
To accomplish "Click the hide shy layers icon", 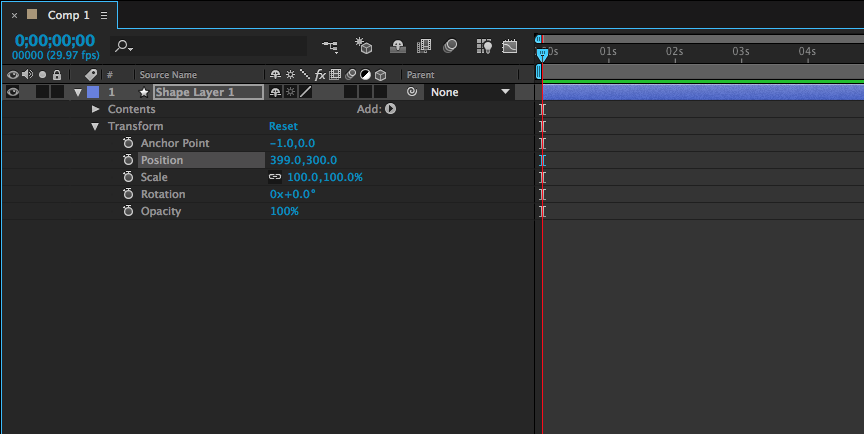I will pyautogui.click(x=398, y=46).
